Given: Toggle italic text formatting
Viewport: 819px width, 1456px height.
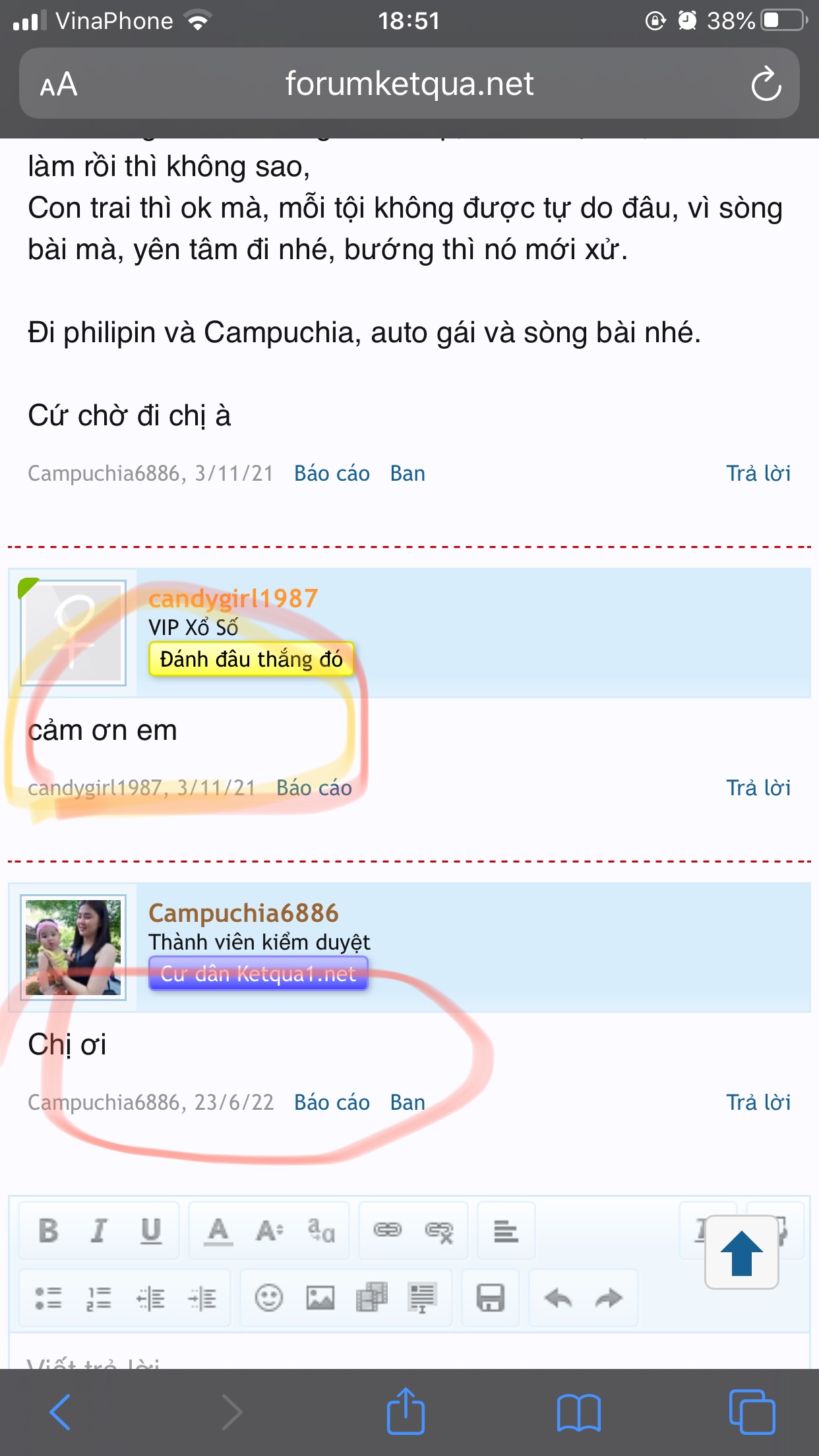Looking at the screenshot, I should [x=99, y=1230].
